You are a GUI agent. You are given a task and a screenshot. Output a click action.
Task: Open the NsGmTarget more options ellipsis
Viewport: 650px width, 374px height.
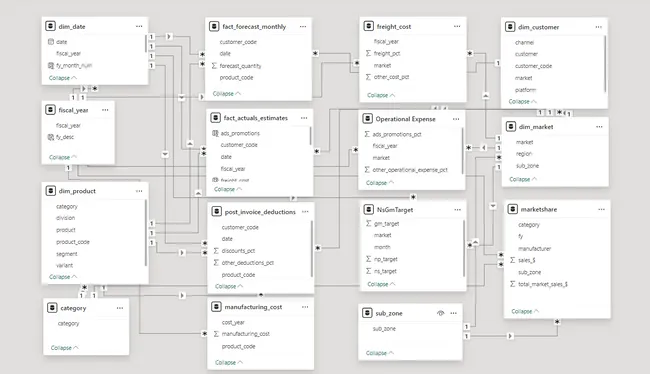(x=457, y=210)
